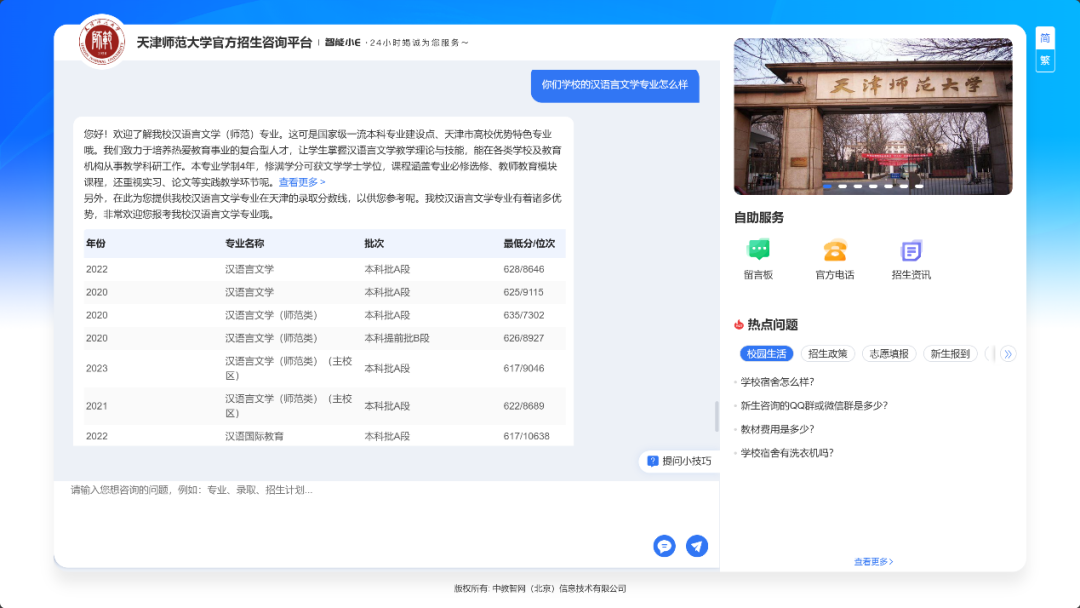Click the 提问小技巧 question tips button
The height and width of the screenshot is (608, 1080).
[680, 461]
